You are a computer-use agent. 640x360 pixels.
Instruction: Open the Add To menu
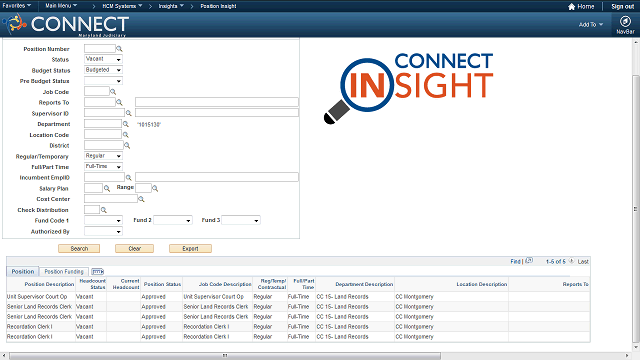591,24
